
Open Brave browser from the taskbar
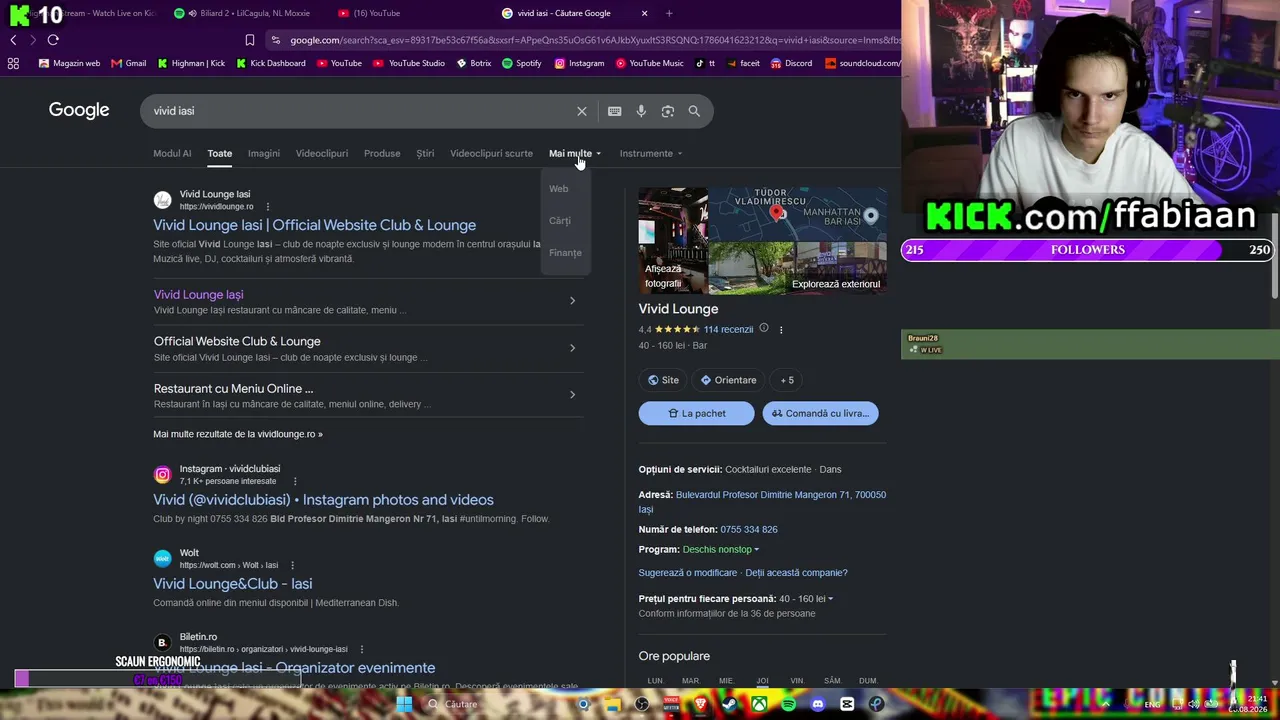click(x=700, y=704)
